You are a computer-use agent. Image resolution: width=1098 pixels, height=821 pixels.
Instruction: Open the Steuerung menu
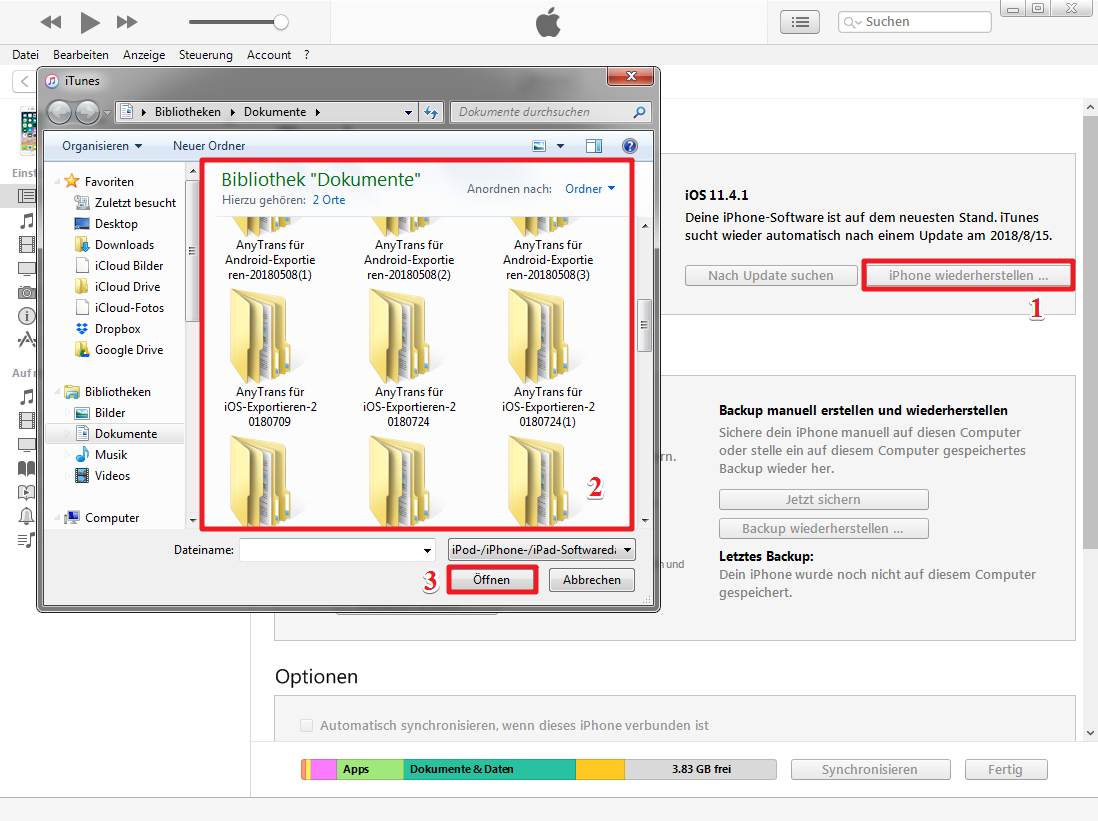coord(205,55)
